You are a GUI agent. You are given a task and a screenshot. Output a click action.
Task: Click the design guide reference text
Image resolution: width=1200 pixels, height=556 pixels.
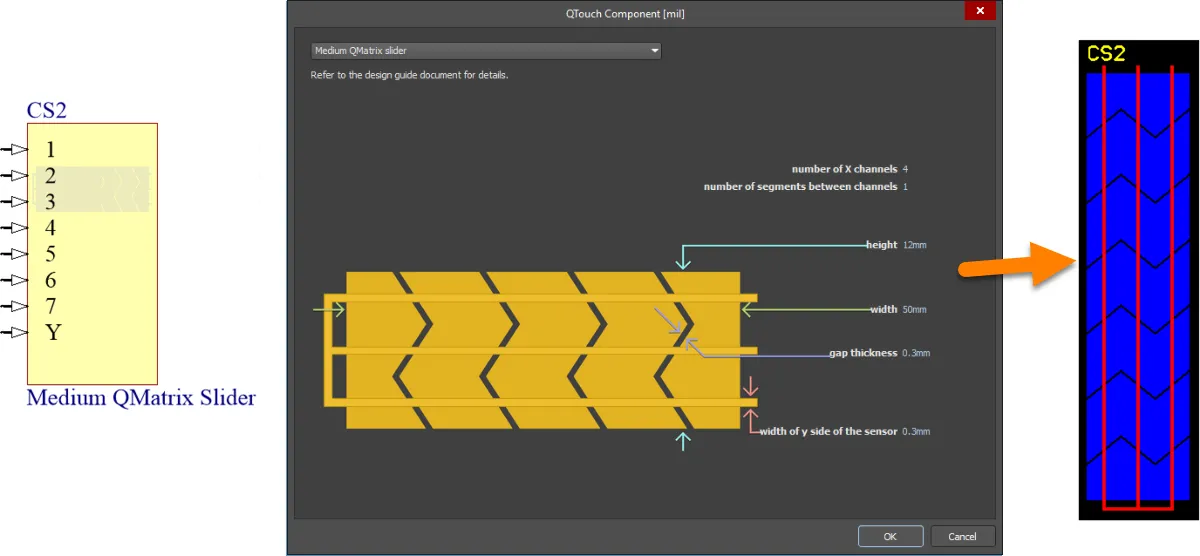coord(410,75)
